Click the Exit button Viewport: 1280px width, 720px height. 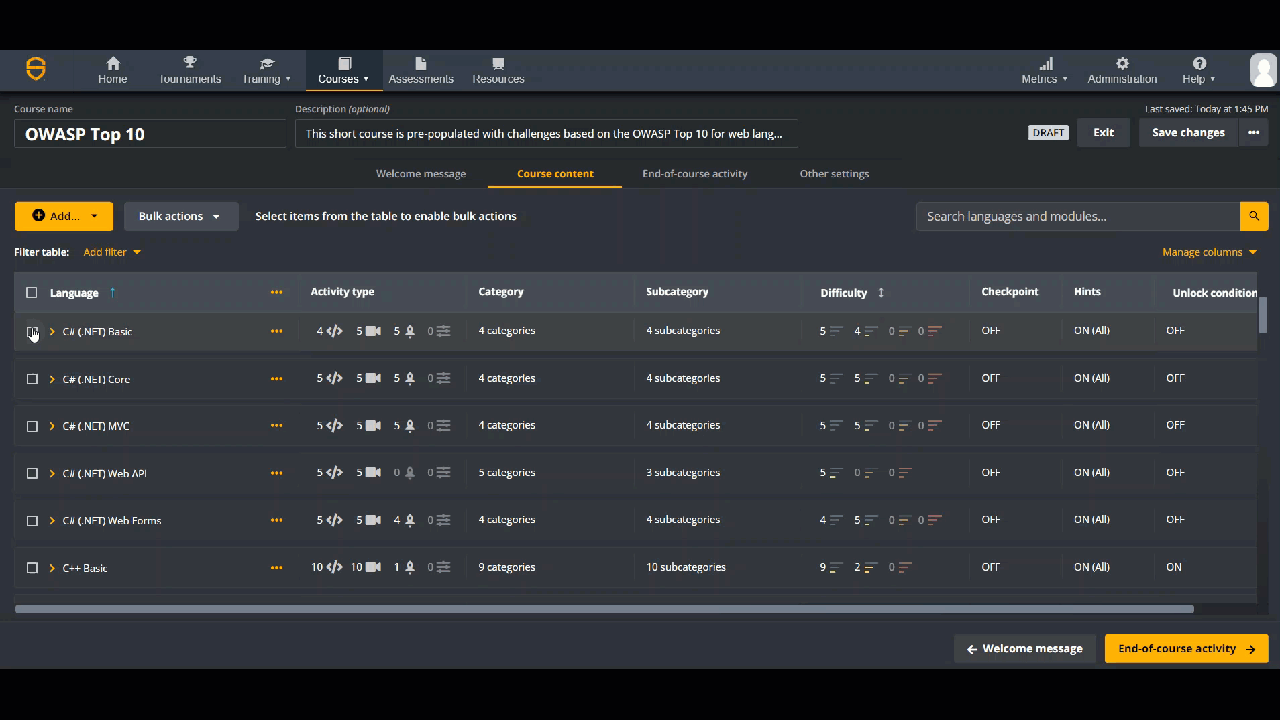[1104, 132]
